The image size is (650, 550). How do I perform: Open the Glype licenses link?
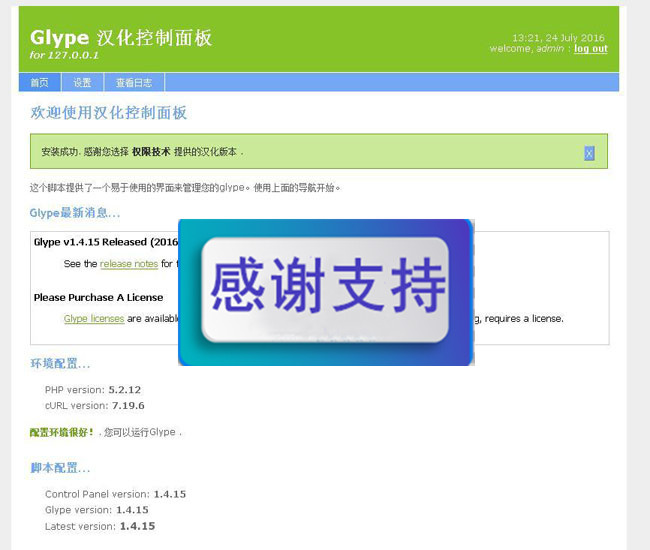pyautogui.click(x=94, y=318)
